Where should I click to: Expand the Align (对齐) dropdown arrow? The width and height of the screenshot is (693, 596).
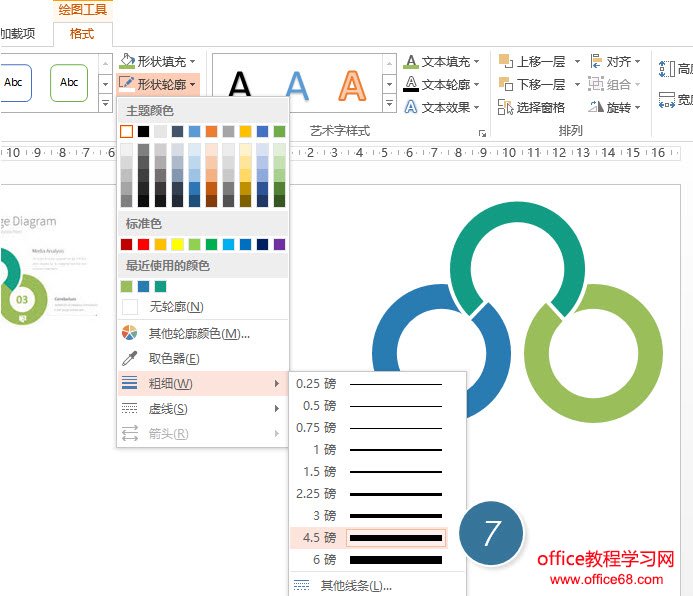(x=637, y=61)
